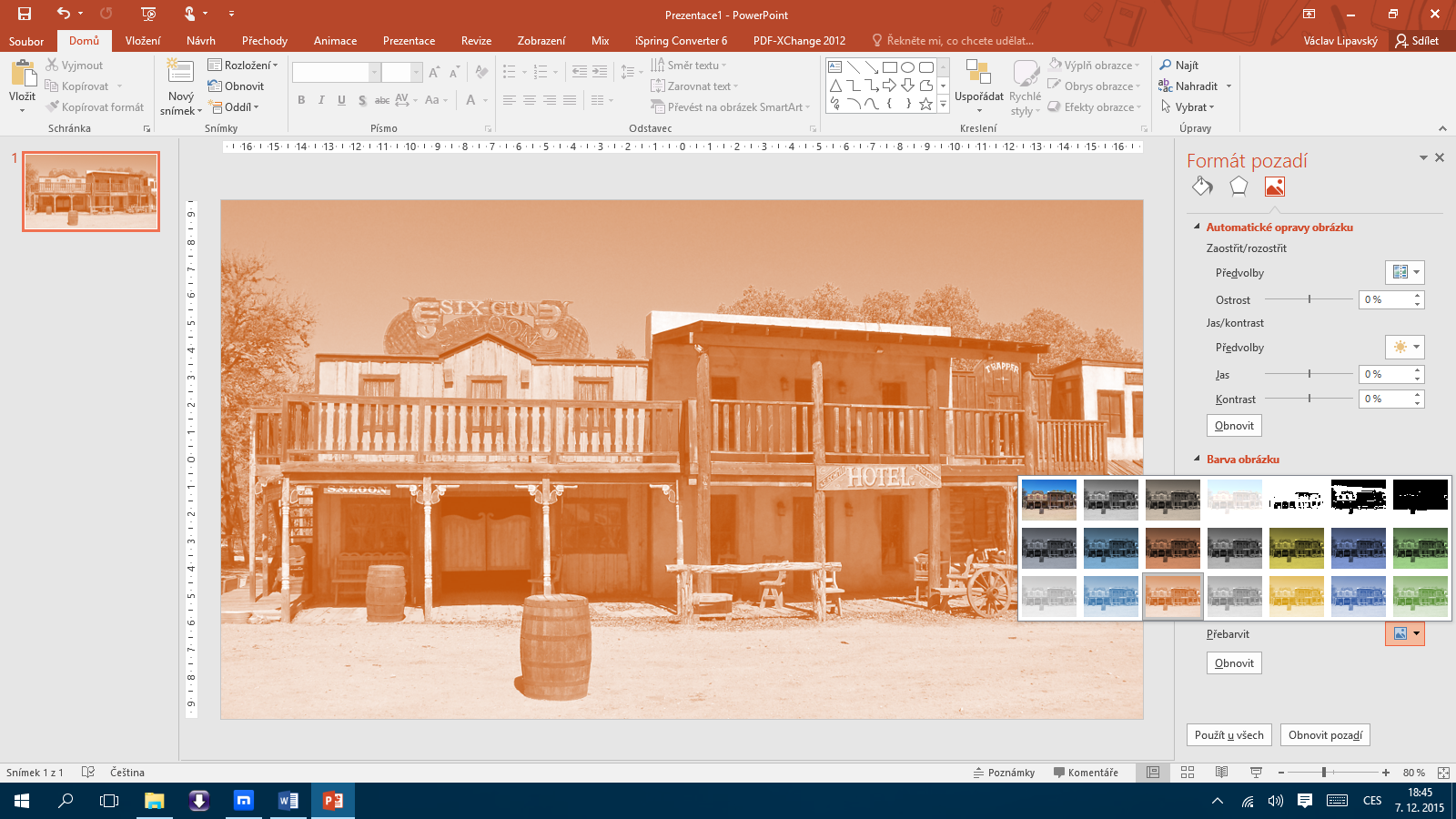Undo the last action

(x=63, y=14)
